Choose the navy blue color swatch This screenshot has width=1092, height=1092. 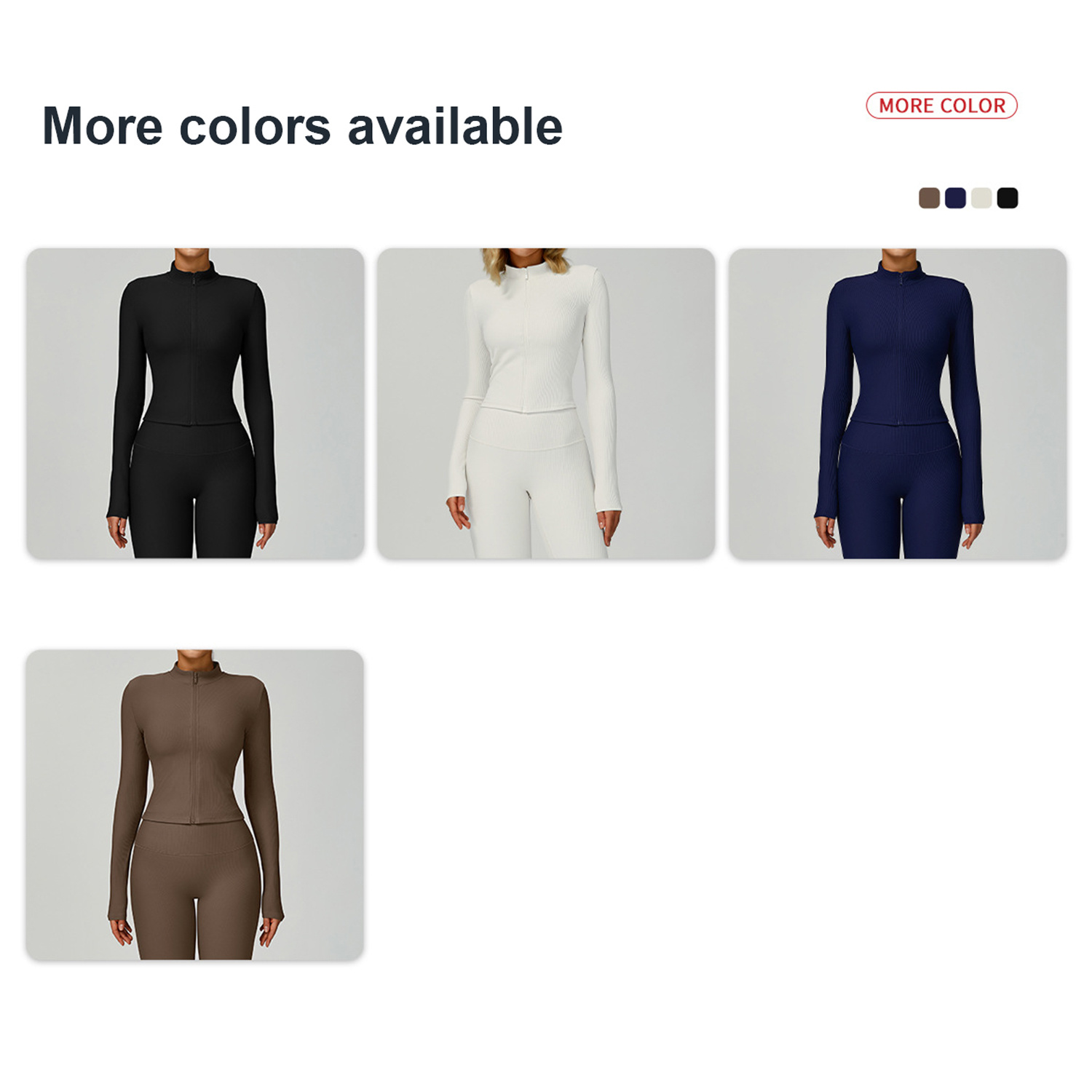point(955,198)
